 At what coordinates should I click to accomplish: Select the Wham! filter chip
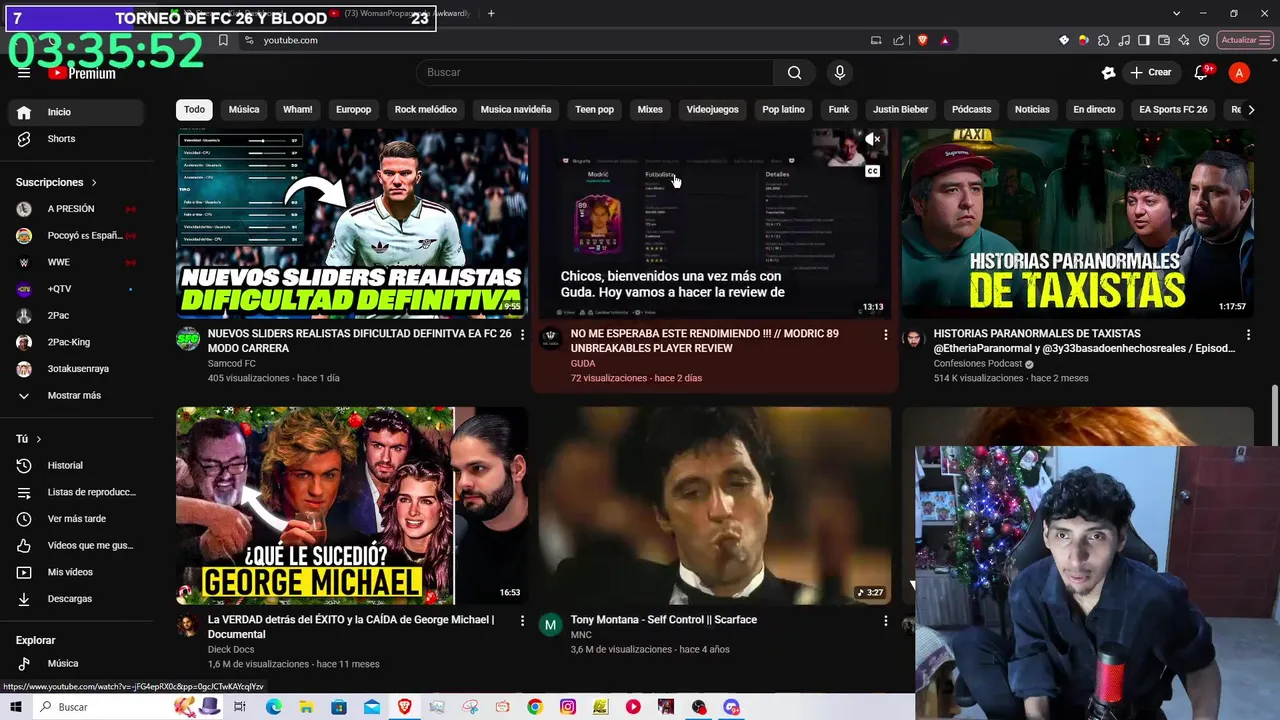click(298, 110)
